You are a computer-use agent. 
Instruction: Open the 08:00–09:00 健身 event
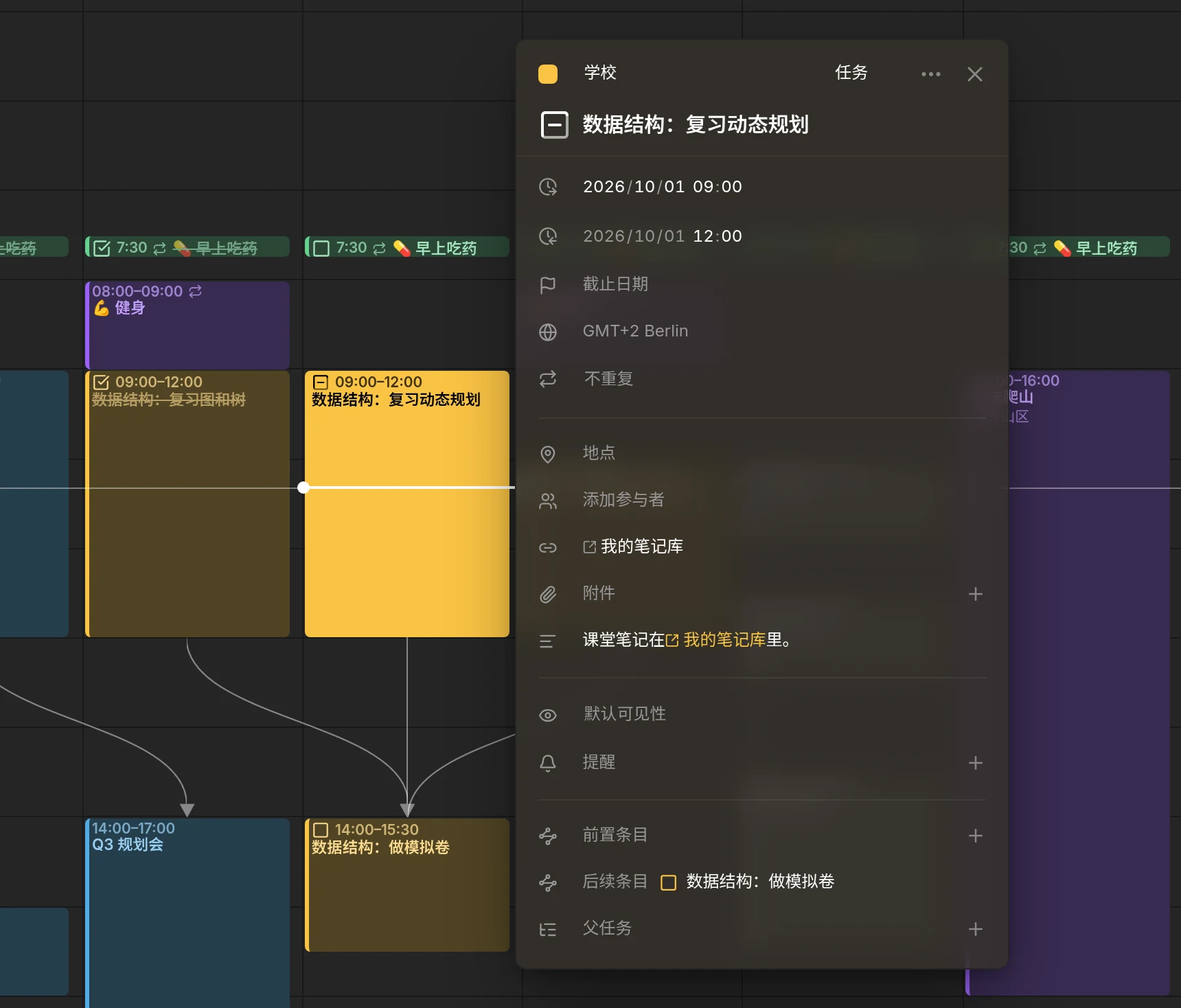187,325
